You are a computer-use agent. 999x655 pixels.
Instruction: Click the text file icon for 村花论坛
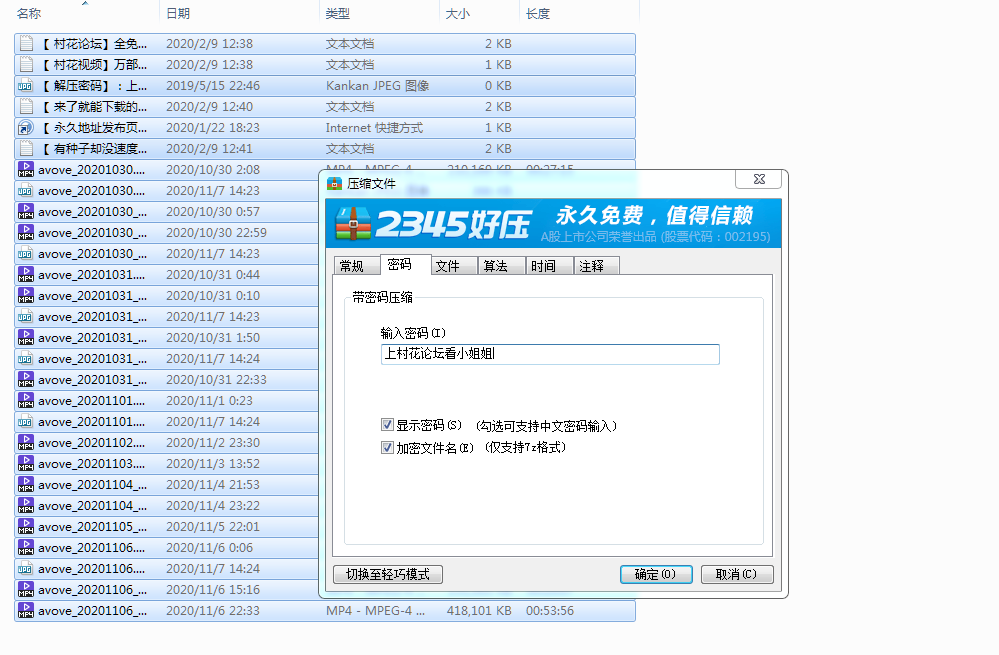coord(26,44)
